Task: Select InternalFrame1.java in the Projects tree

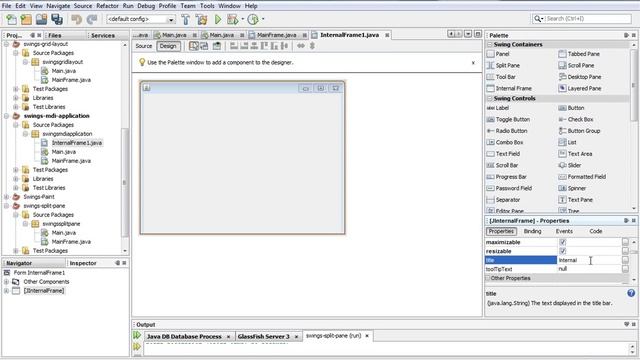Action: [76, 143]
